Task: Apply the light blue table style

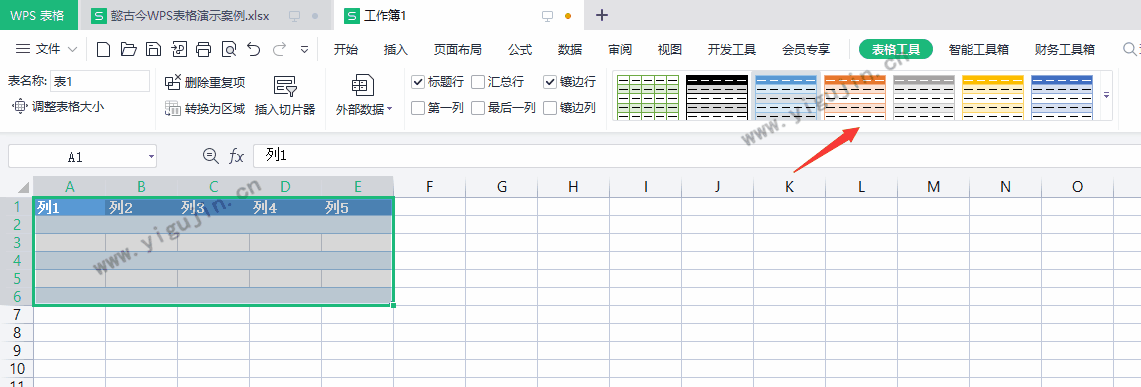Action: (x=787, y=96)
